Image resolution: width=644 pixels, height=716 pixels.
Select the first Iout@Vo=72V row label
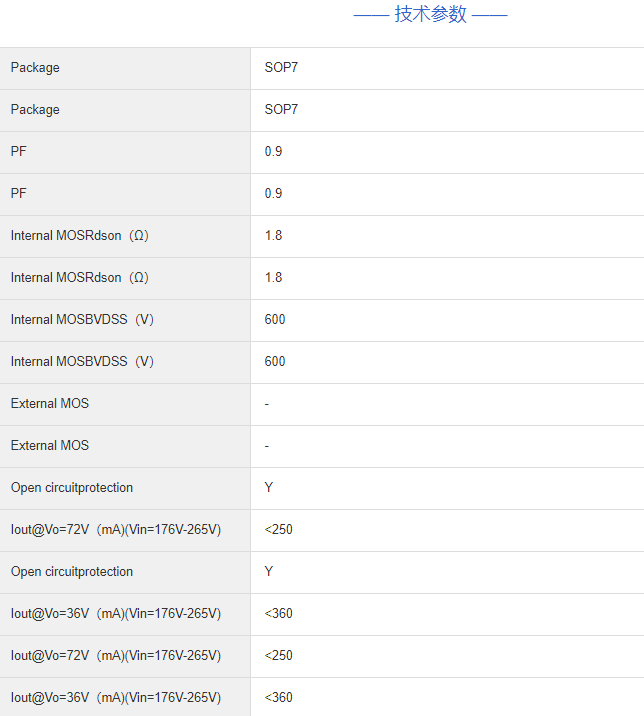coord(116,530)
